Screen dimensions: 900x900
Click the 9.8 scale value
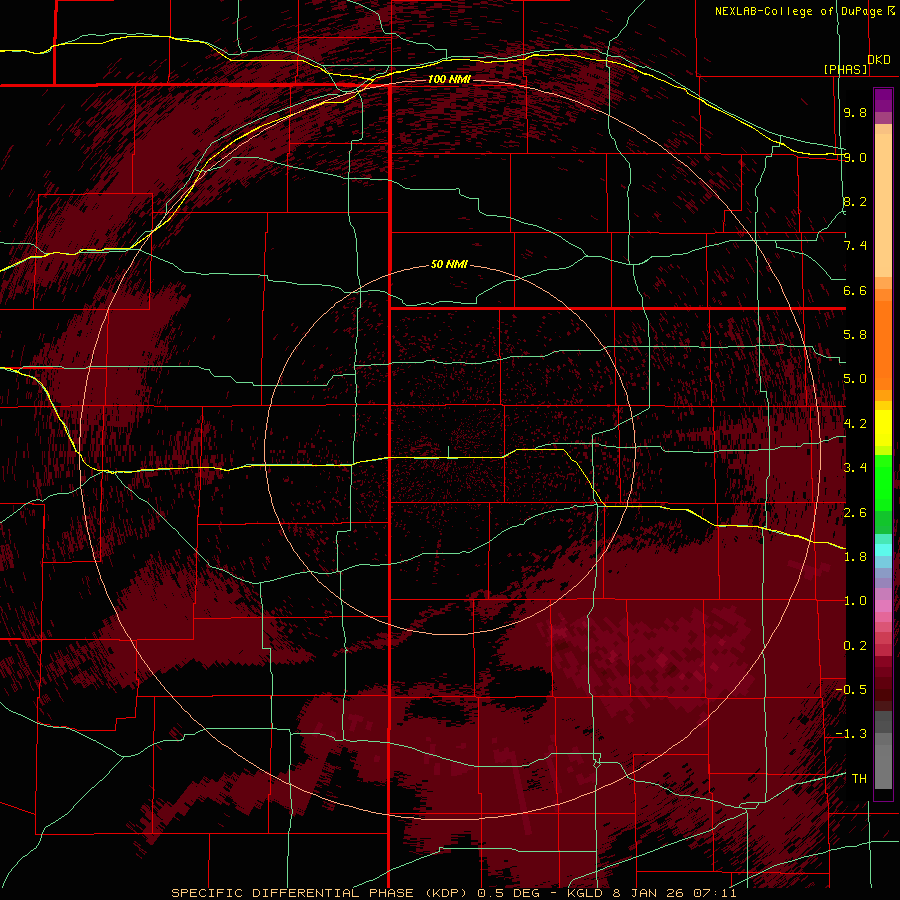(x=855, y=112)
